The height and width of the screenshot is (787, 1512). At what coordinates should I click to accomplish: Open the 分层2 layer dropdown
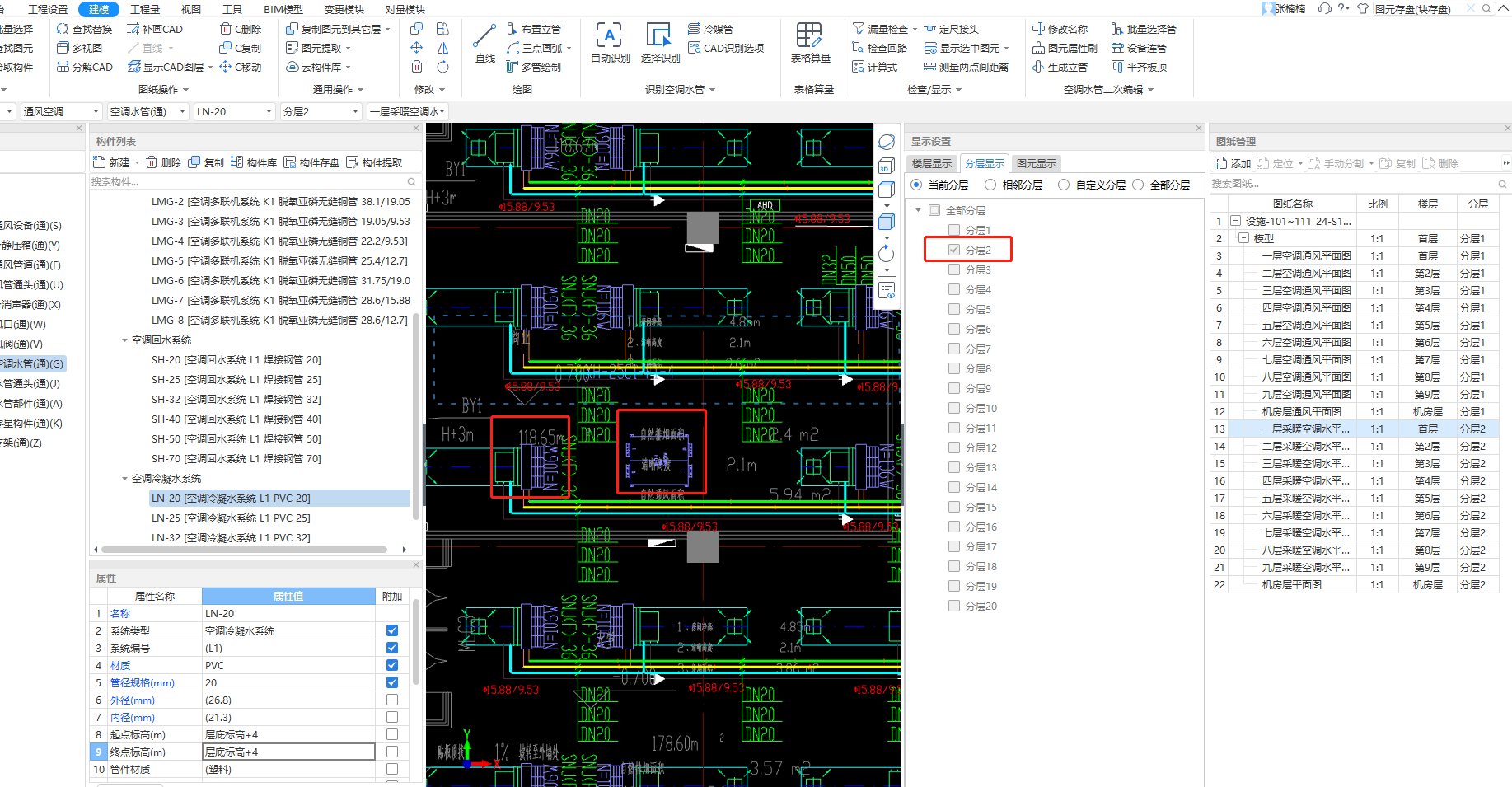pyautogui.click(x=321, y=111)
